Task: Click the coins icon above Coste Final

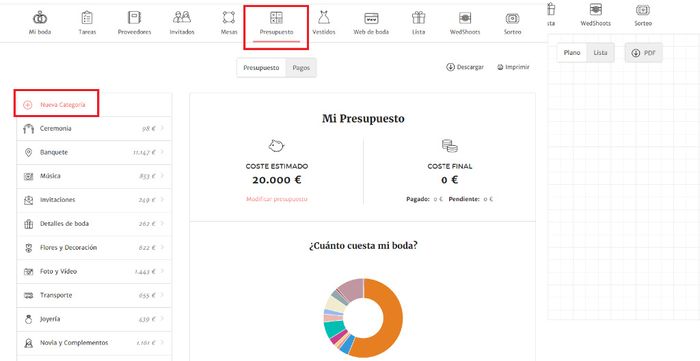Action: click(x=450, y=146)
